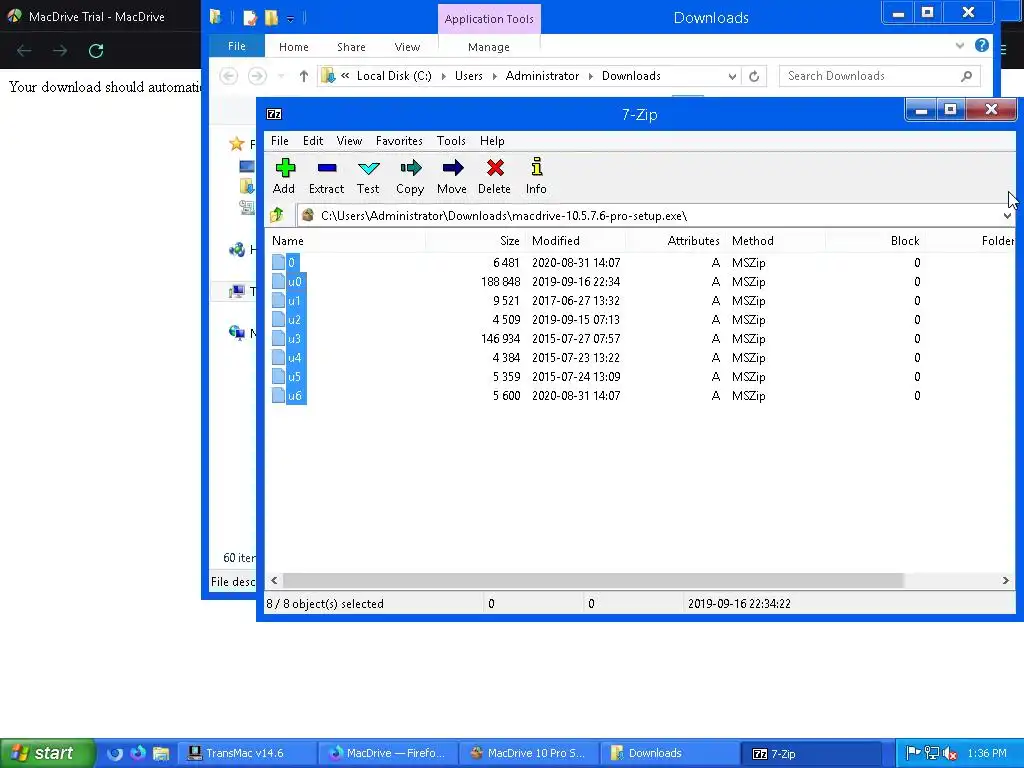Viewport: 1024px width, 768px height.
Task: Open the View ribbon tab in Explorer
Action: (407, 47)
